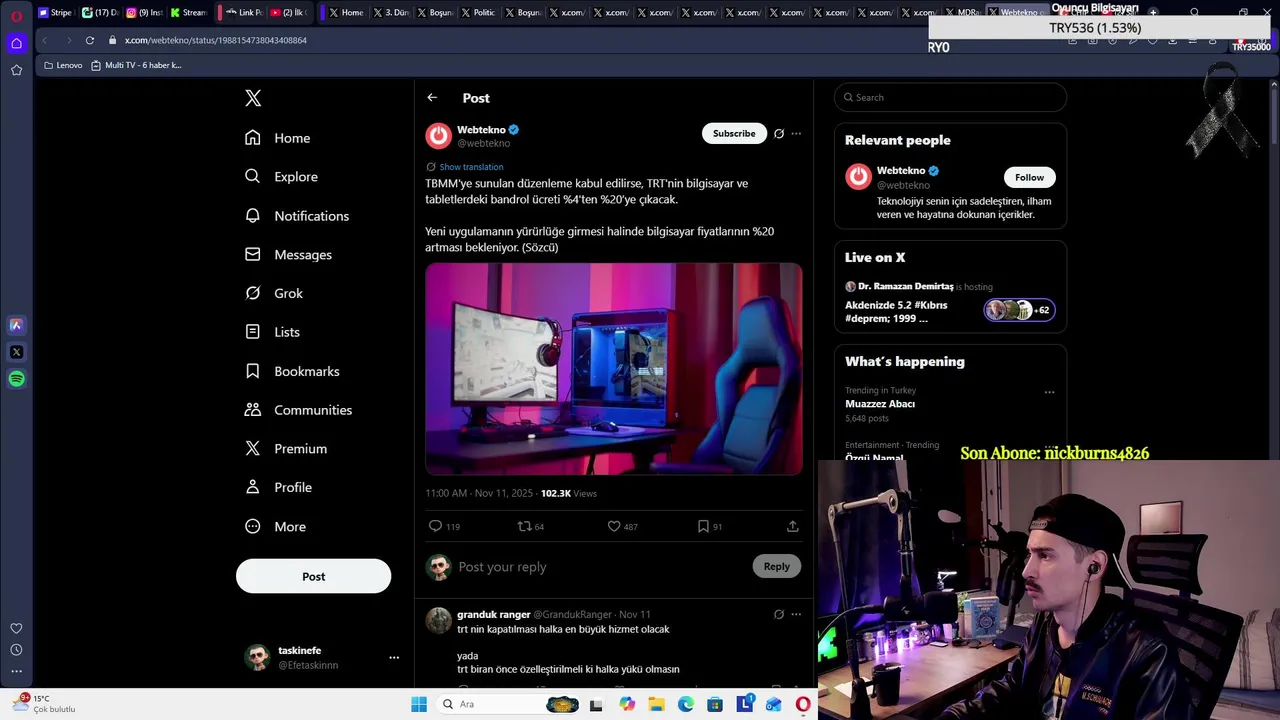Open Spotify in Opera sidebar
This screenshot has height=720, width=1280.
click(x=16, y=379)
